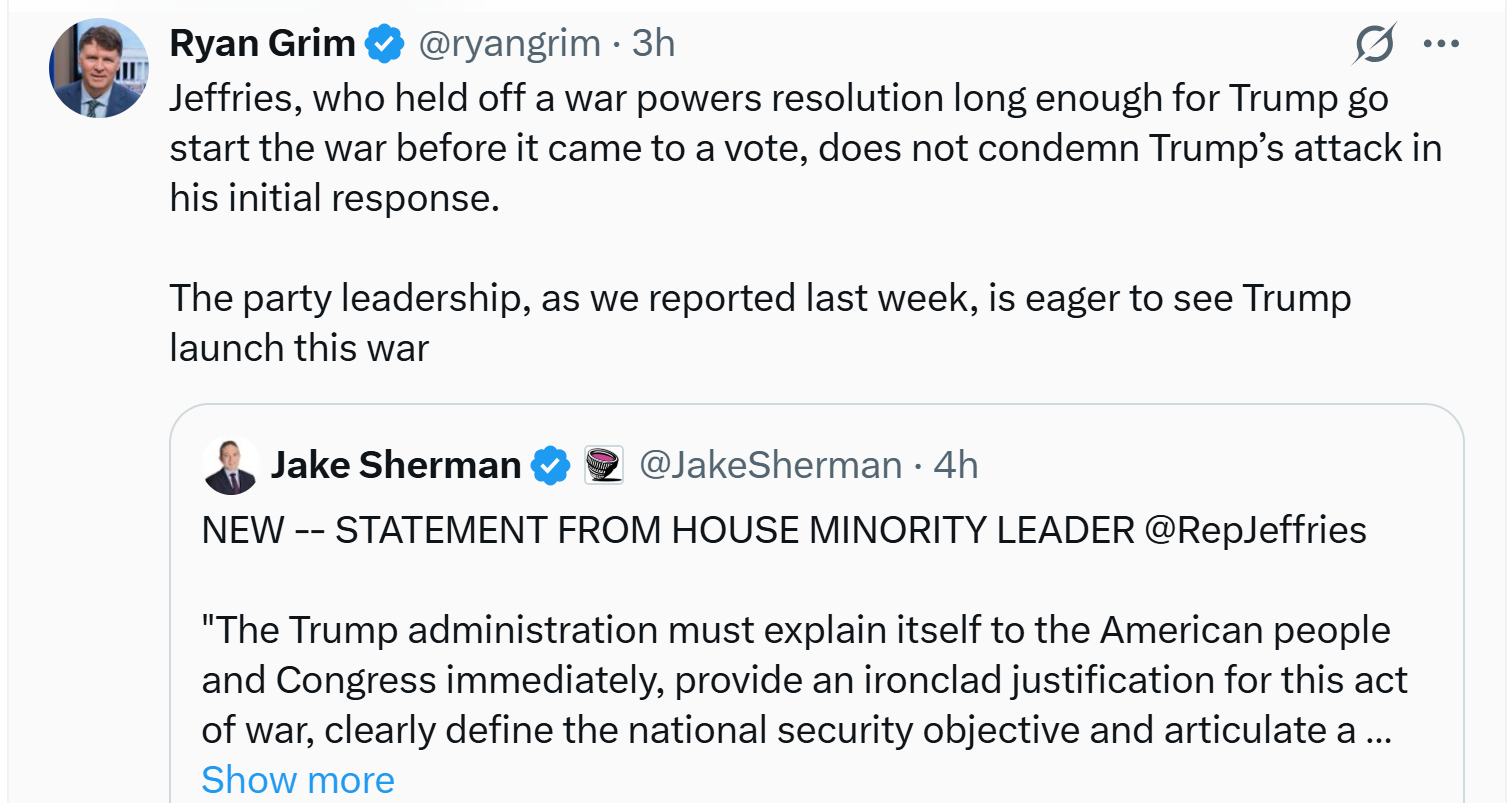Click the "launch this war" line
Screen dimensions: 1512x803
[299, 347]
